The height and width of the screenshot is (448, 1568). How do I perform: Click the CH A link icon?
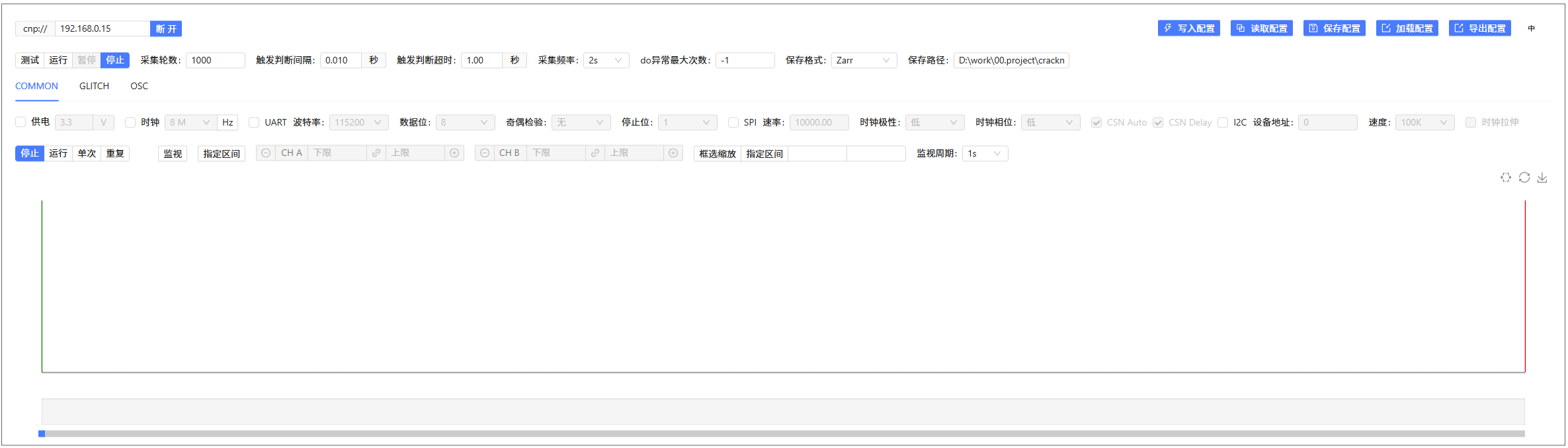(x=376, y=153)
